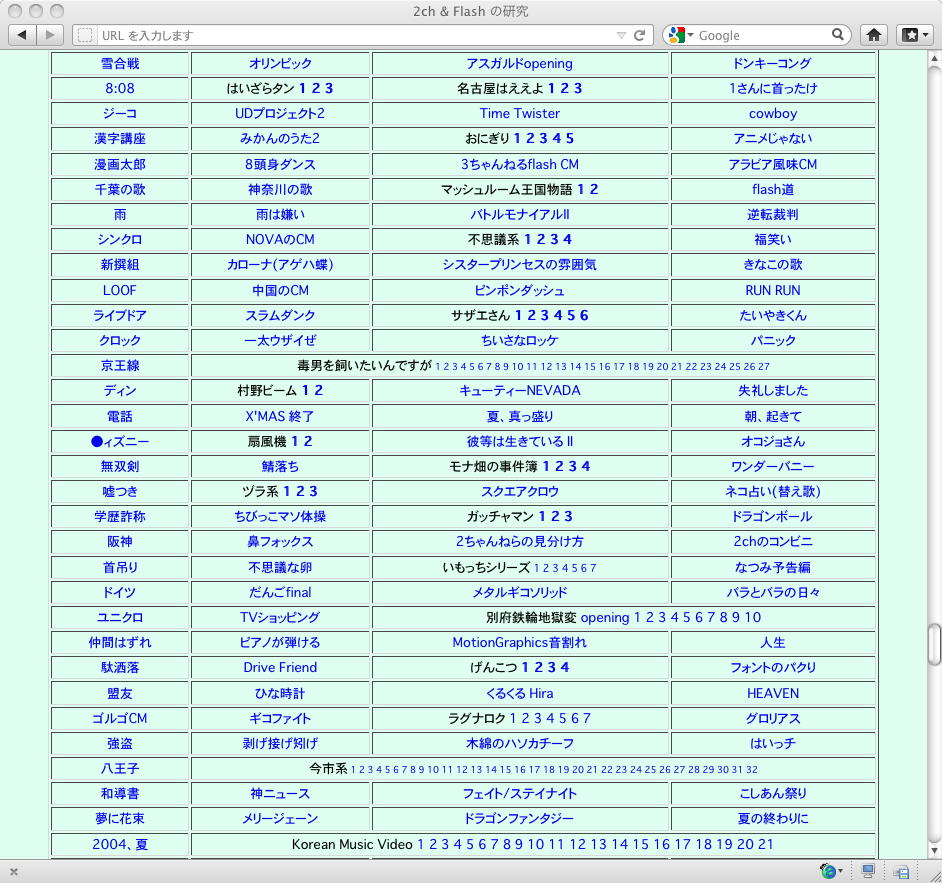Open the RUN RUN link
The width and height of the screenshot is (942, 883).
click(773, 291)
